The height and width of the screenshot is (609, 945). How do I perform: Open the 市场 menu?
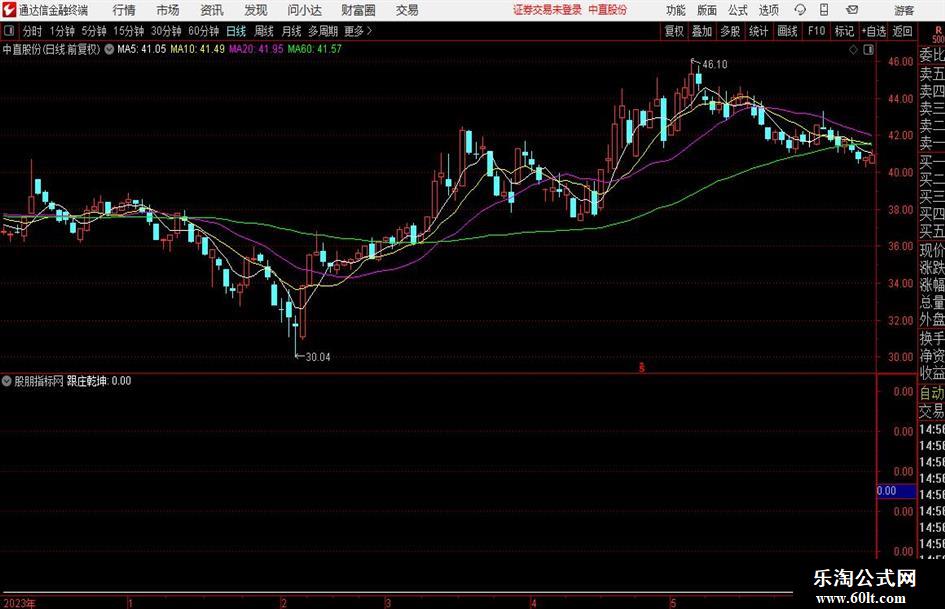pos(168,10)
